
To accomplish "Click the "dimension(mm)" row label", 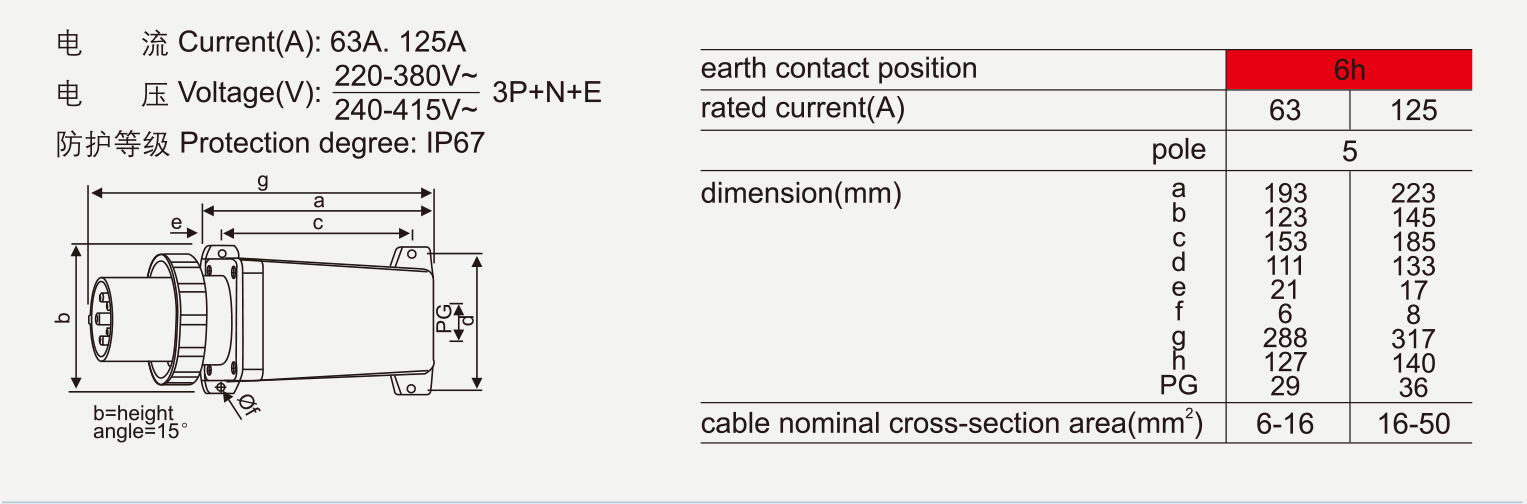I will (801, 193).
